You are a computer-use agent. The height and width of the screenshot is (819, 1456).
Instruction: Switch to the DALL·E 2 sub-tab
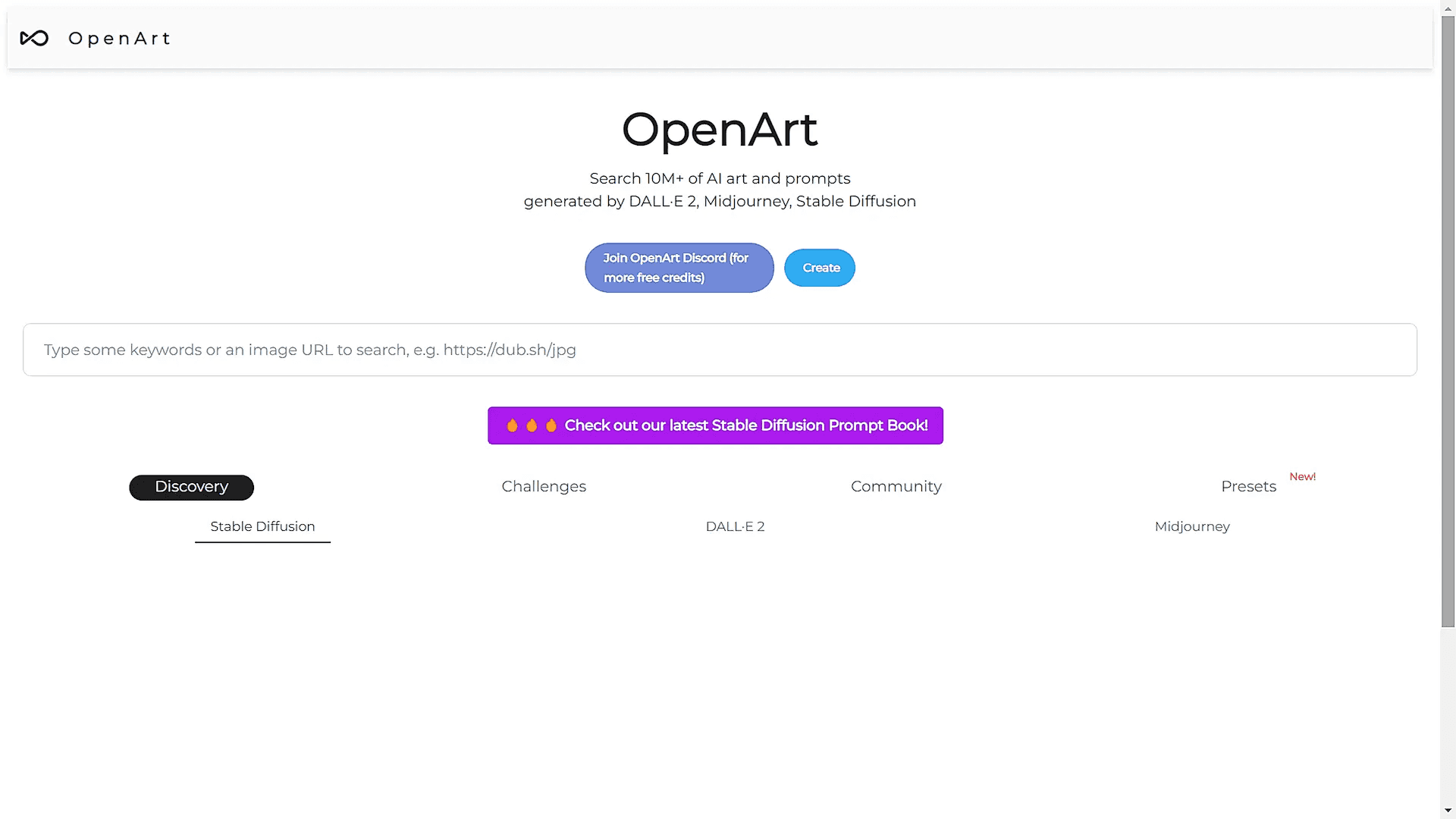point(735,526)
